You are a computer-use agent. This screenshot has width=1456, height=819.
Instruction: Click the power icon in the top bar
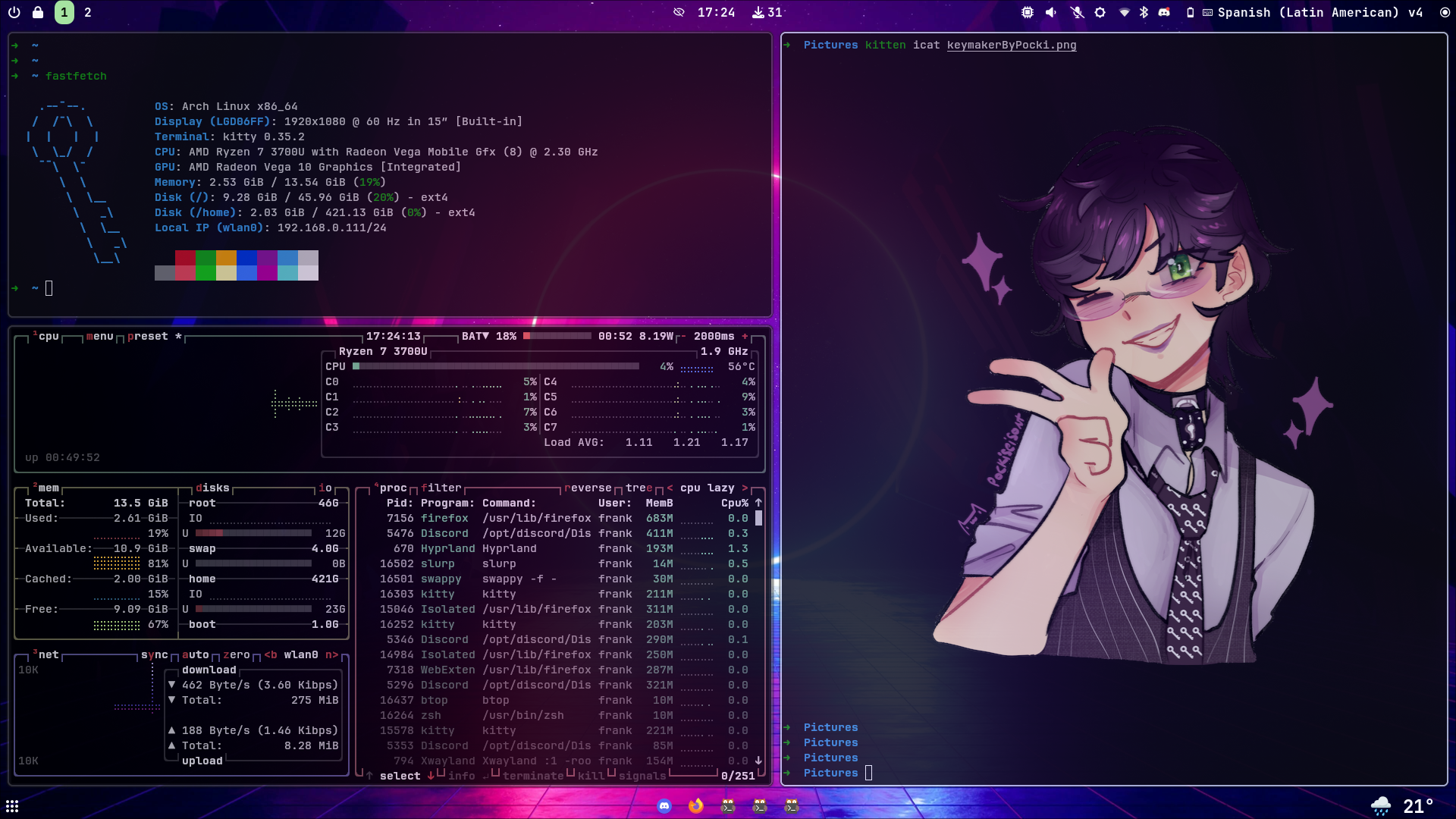click(14, 12)
